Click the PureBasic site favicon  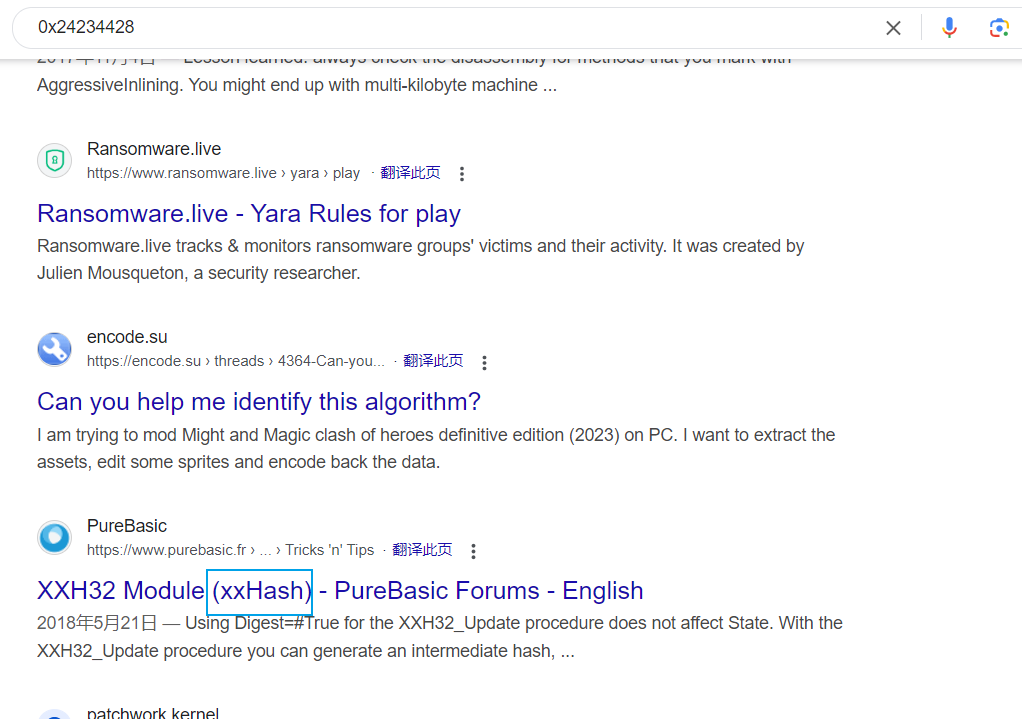click(55, 538)
